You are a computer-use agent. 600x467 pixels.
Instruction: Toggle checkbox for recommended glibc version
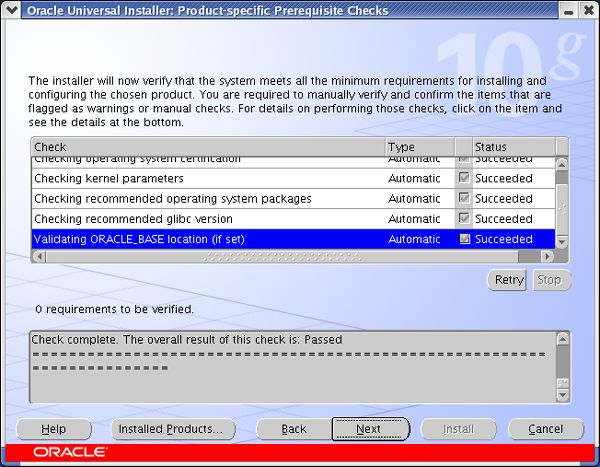click(x=463, y=218)
